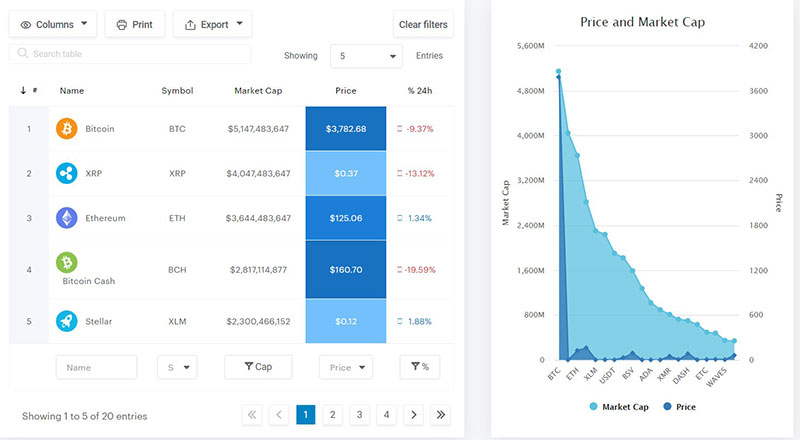Viewport: 800px width, 440px height.
Task: Click the BTC market cap data point
Action: click(558, 71)
